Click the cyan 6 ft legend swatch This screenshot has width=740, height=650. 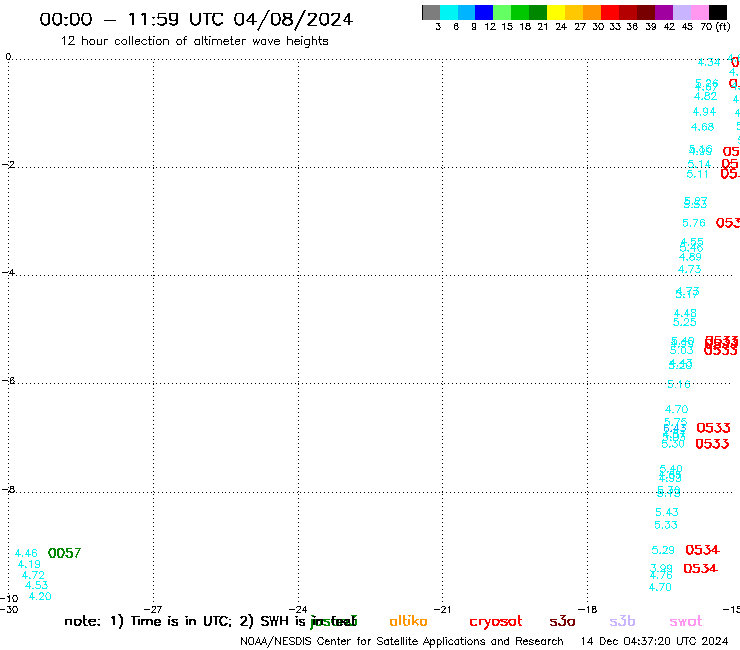[x=449, y=12]
